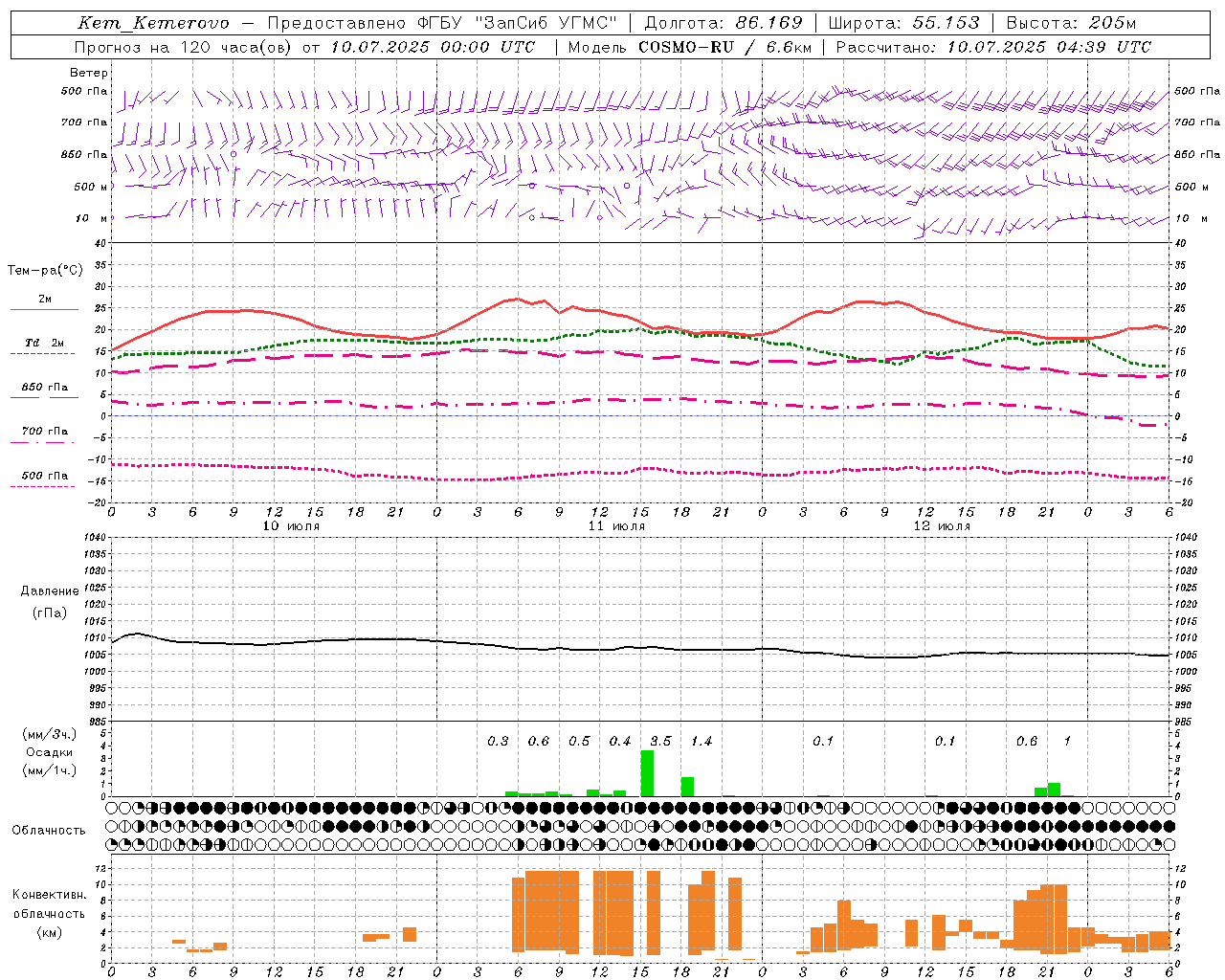1225x980 pixels.
Task: Click the tallest green precipitation bar
Action: pyautogui.click(x=647, y=773)
